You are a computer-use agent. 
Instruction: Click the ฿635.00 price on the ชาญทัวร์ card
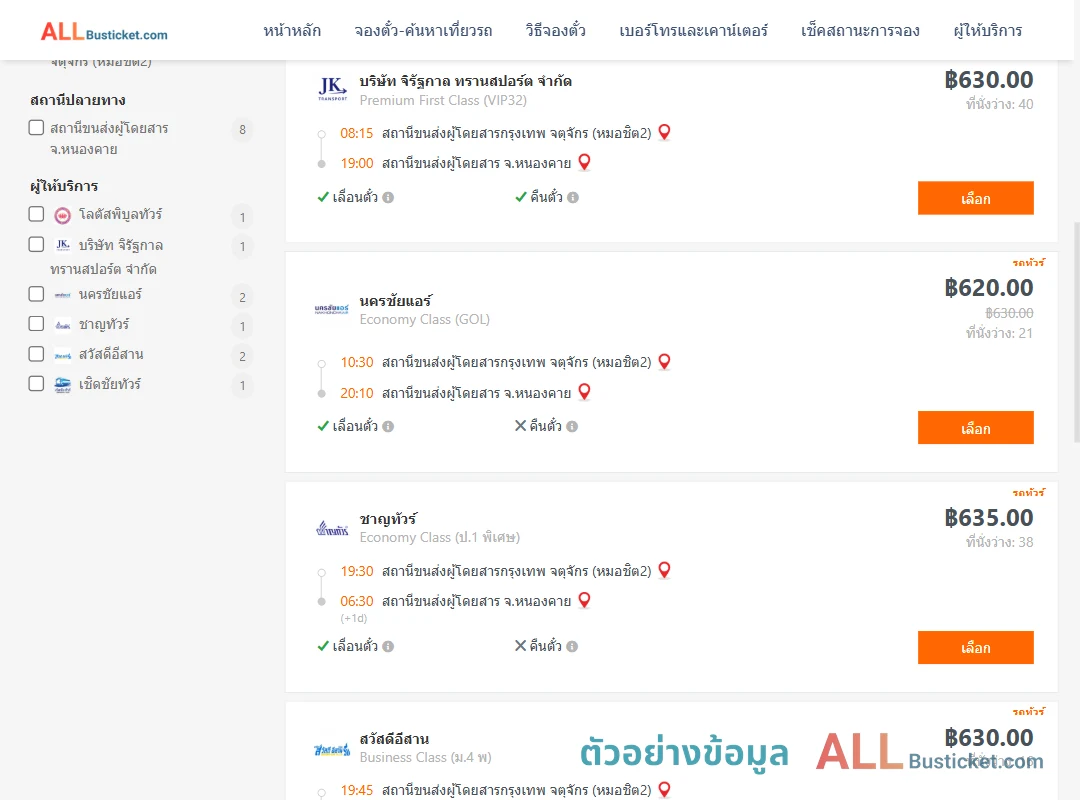click(x=988, y=518)
